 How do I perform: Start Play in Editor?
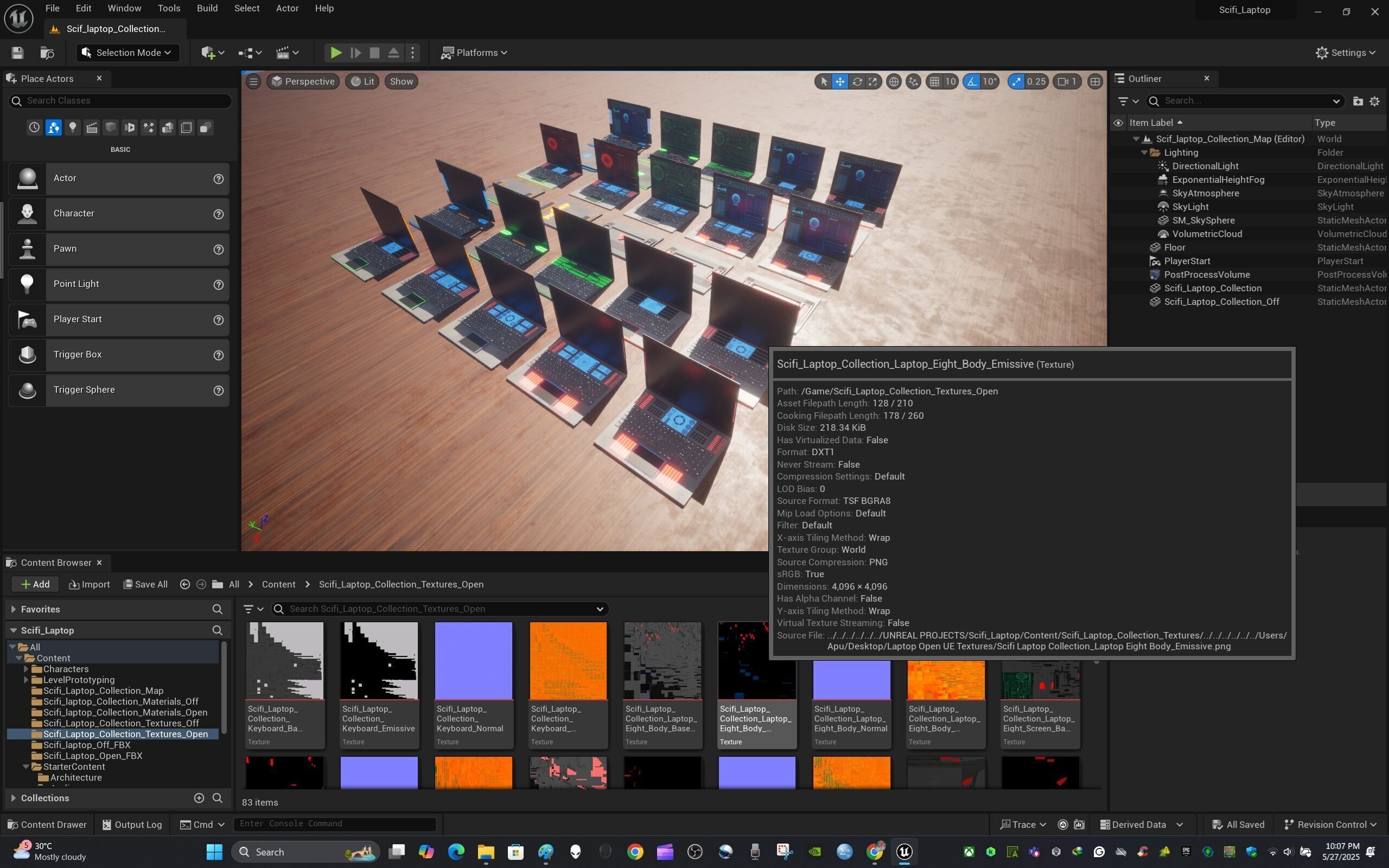point(336,53)
